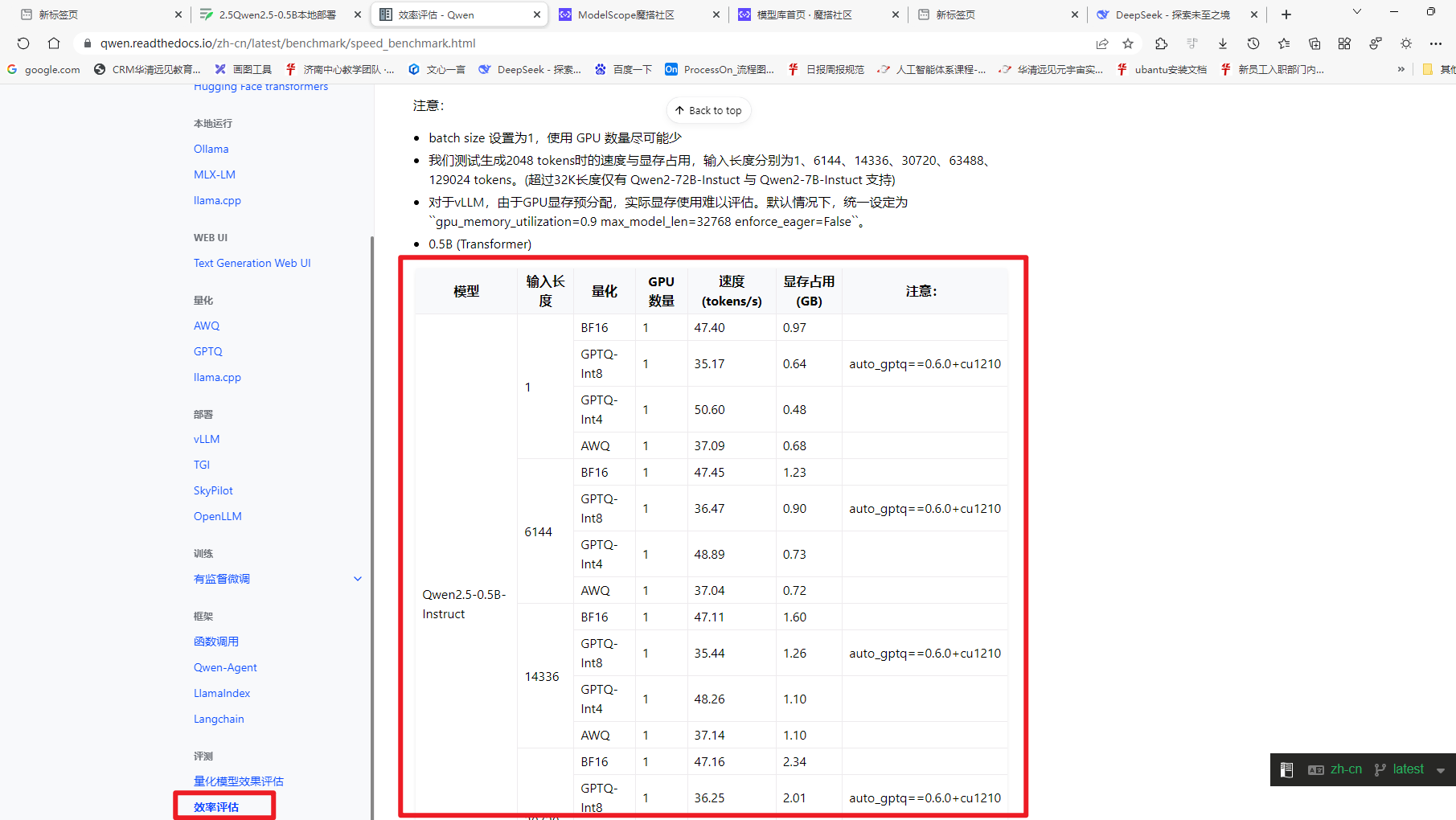The image size is (1456, 820).
Task: Switch to the 2.5Qwen2.5-0.5B本地部署 tab
Action: point(277,14)
